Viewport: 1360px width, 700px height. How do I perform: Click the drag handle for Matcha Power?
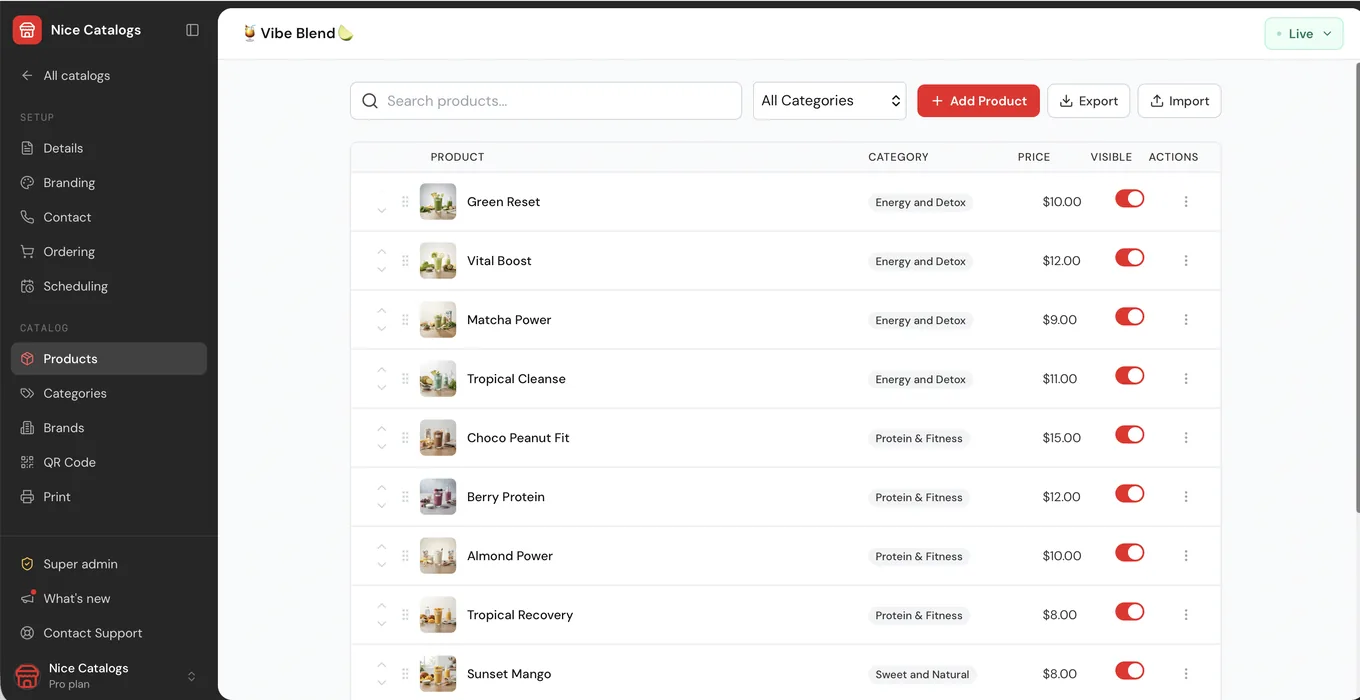coord(405,320)
